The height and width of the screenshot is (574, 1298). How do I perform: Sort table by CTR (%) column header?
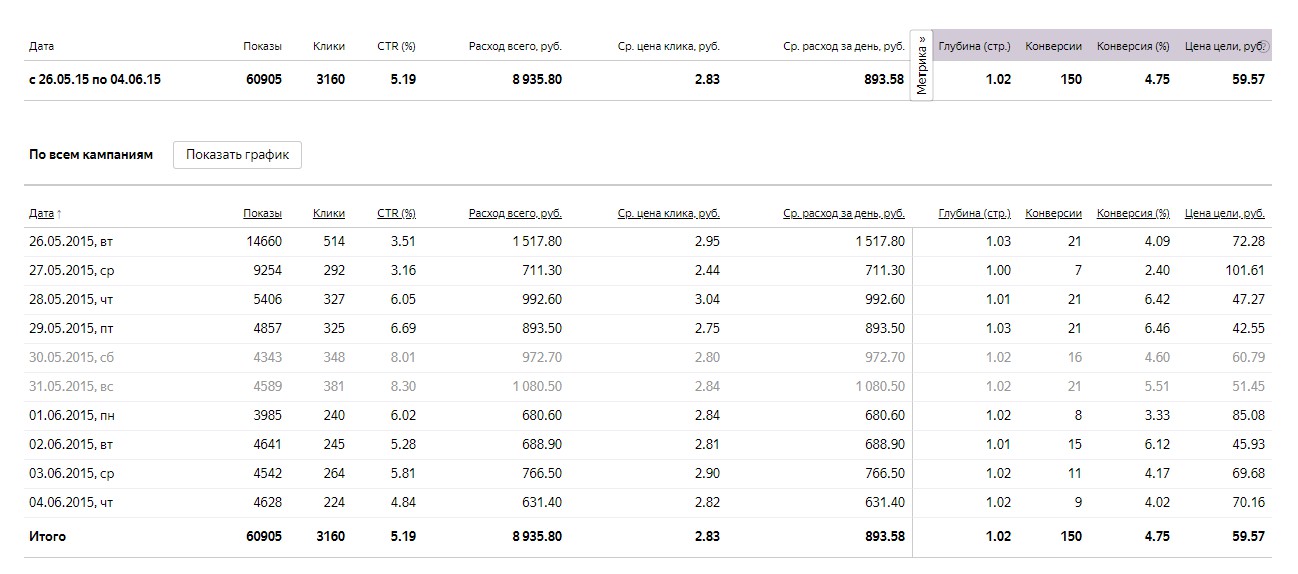pos(396,213)
